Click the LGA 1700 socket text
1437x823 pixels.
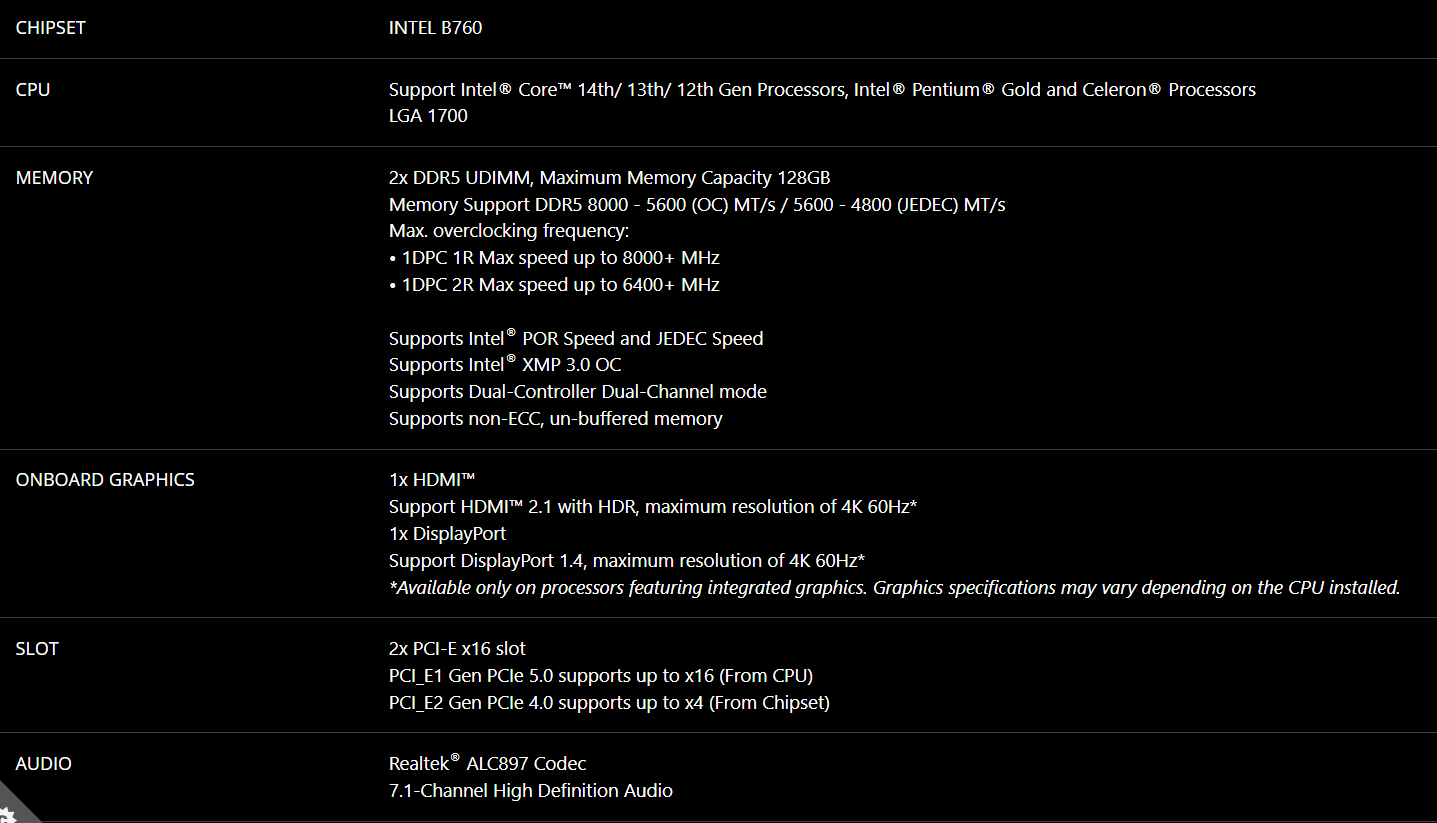[x=428, y=116]
